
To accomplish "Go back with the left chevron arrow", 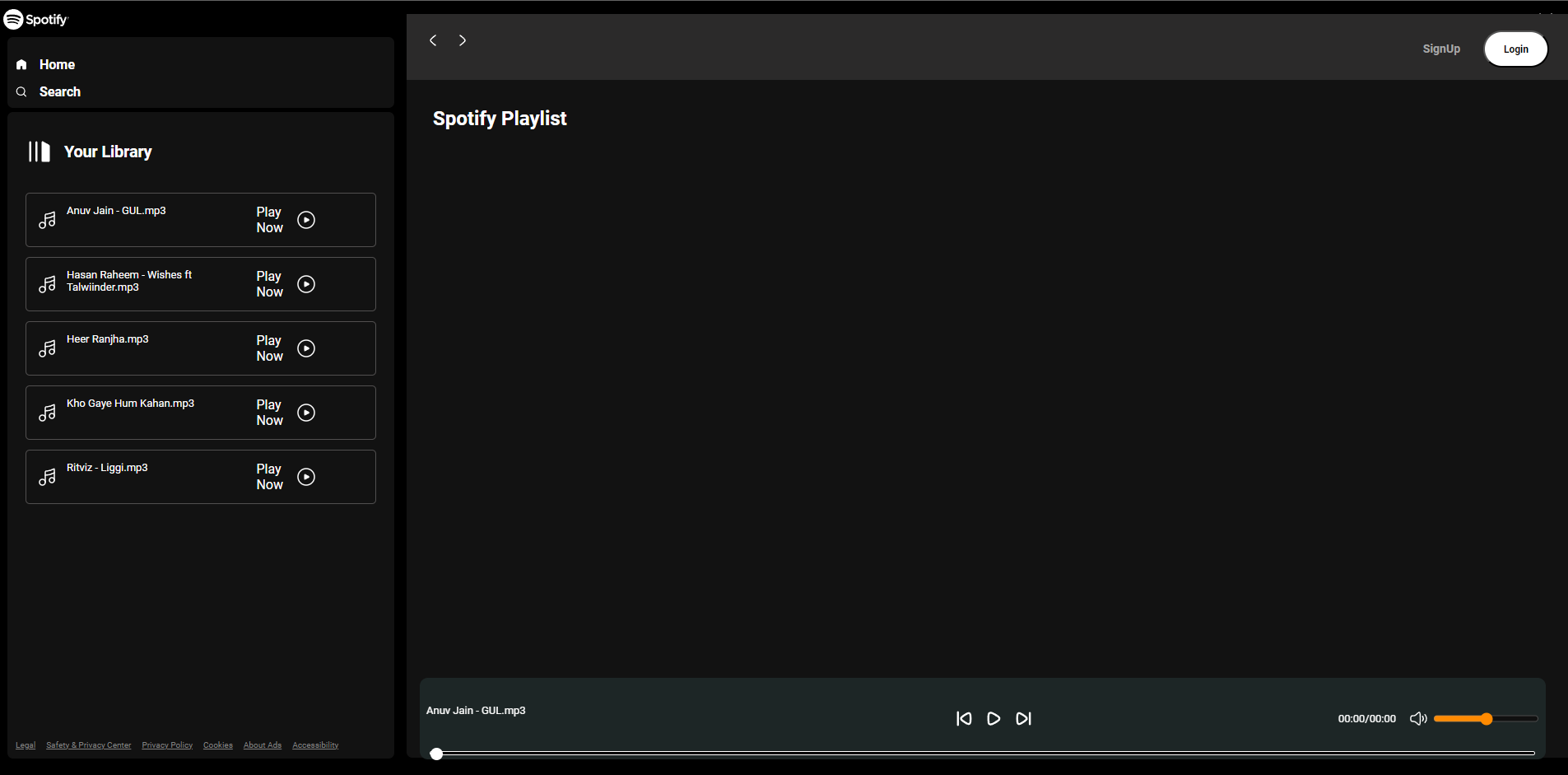I will pyautogui.click(x=433, y=40).
